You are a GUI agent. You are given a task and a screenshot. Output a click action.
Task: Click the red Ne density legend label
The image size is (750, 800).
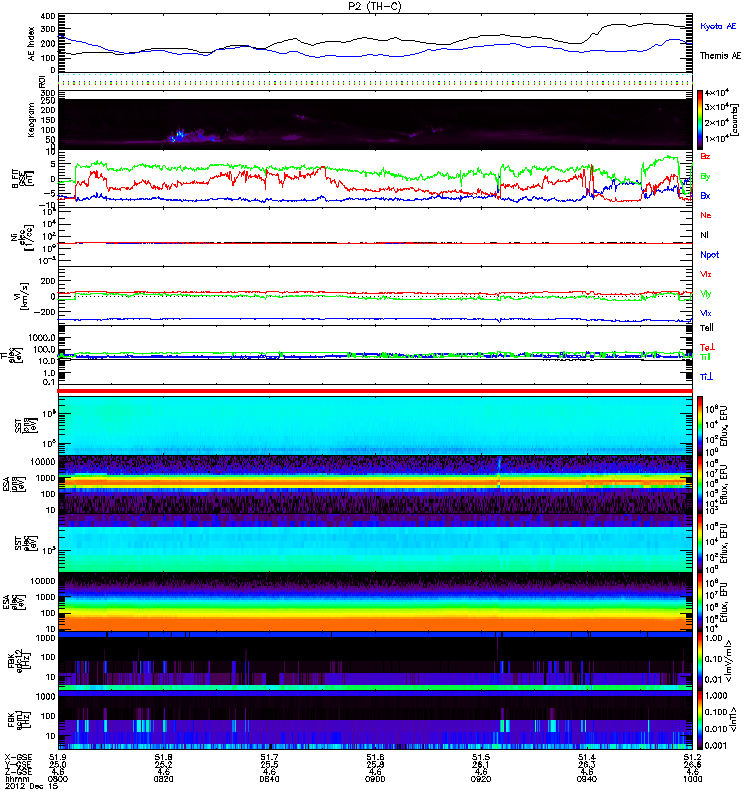coord(706,215)
